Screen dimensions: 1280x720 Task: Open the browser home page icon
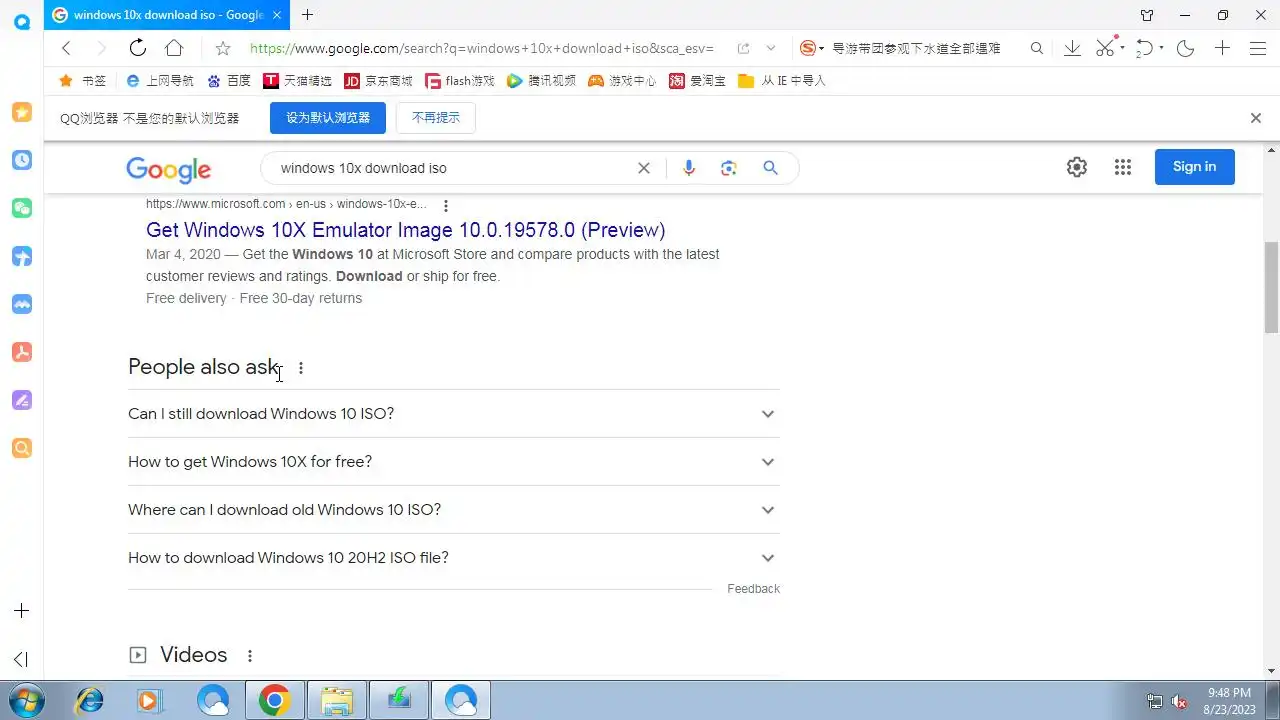pyautogui.click(x=174, y=48)
